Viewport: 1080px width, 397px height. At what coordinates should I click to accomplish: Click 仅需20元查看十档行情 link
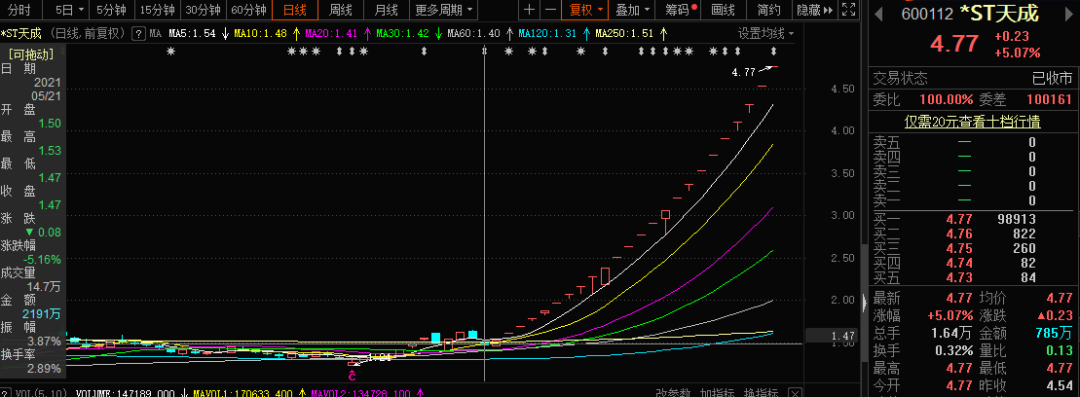point(972,122)
